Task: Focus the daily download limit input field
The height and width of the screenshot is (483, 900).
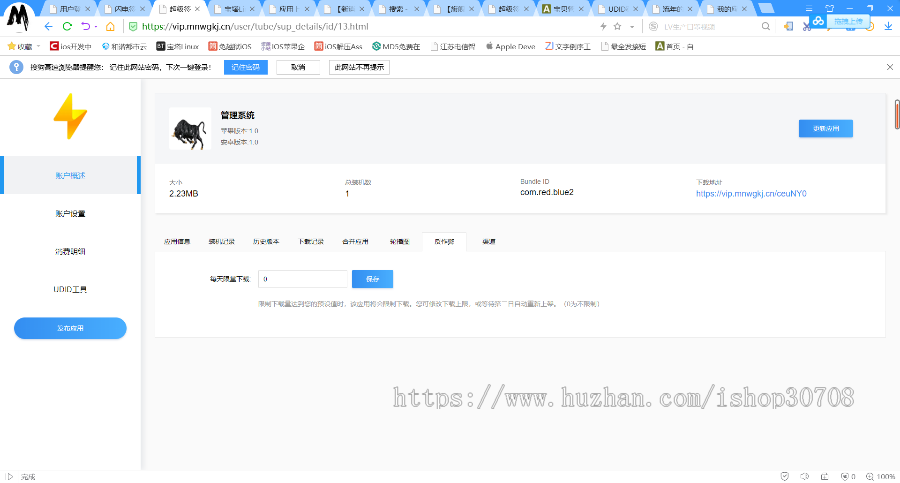Action: [302, 279]
